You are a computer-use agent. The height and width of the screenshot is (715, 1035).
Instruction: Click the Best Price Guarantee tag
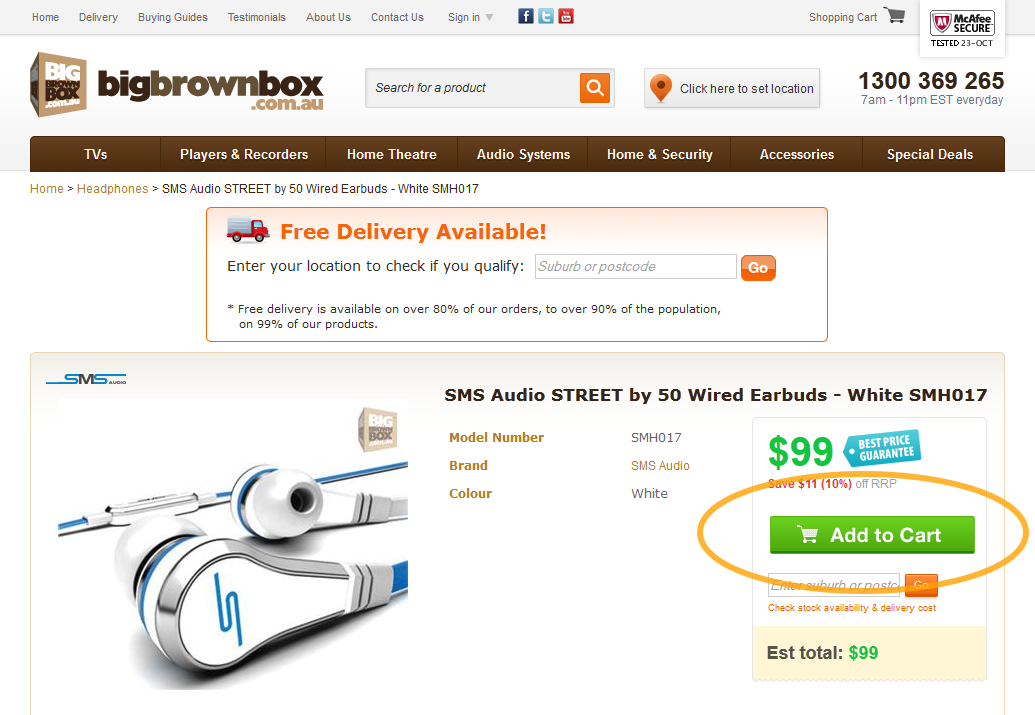[x=883, y=448]
